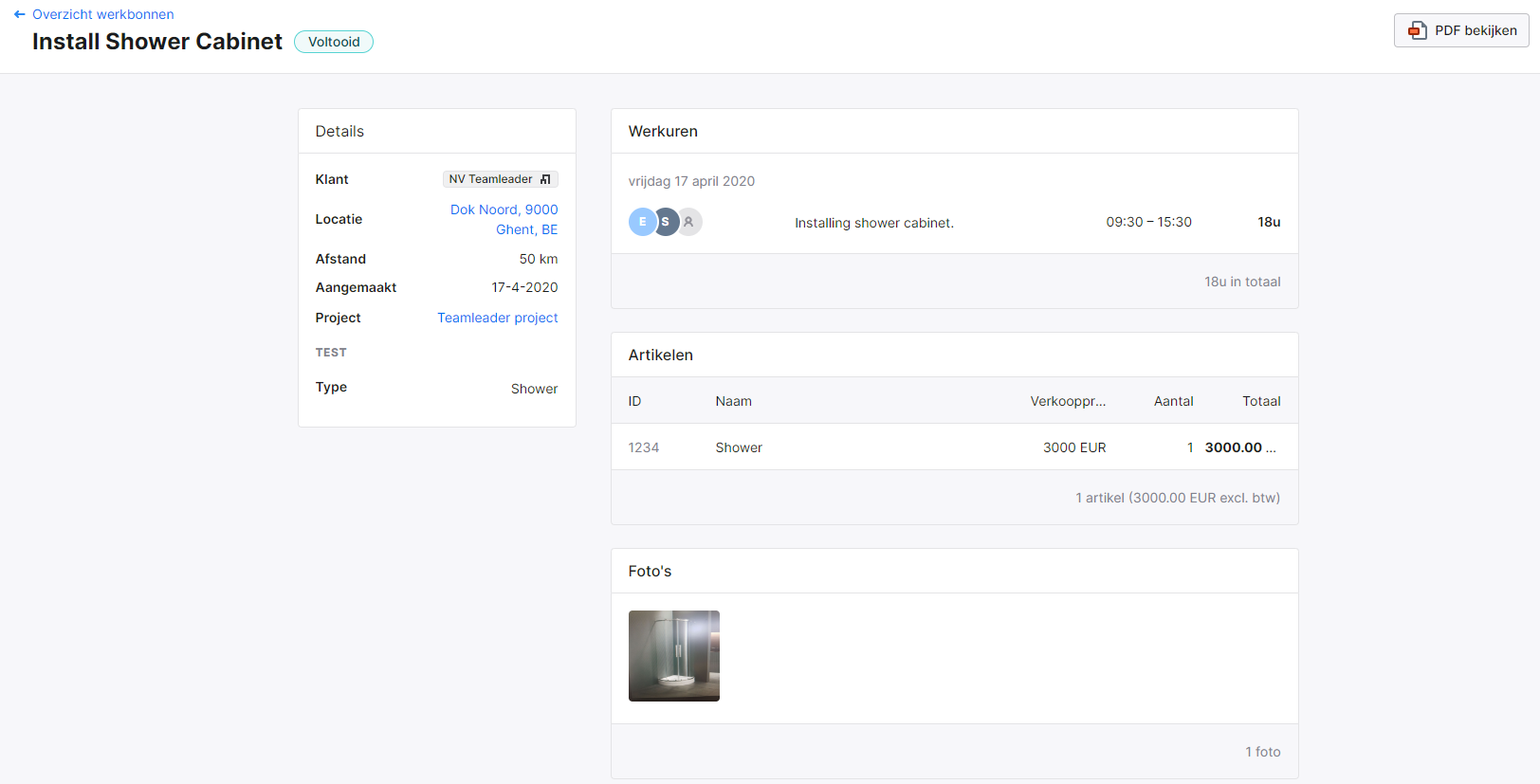Open the shower cabinet photo thumbnail
This screenshot has height=784, width=1540.
(x=674, y=656)
